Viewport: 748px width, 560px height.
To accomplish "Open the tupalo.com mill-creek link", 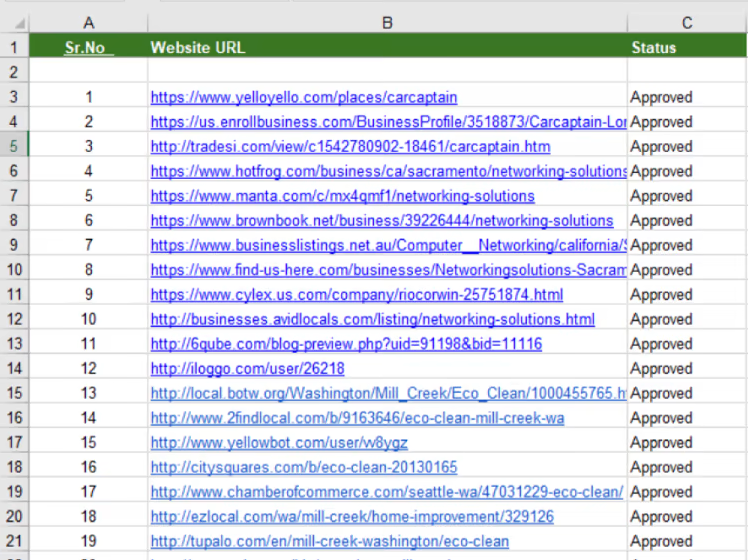I will 329,541.
